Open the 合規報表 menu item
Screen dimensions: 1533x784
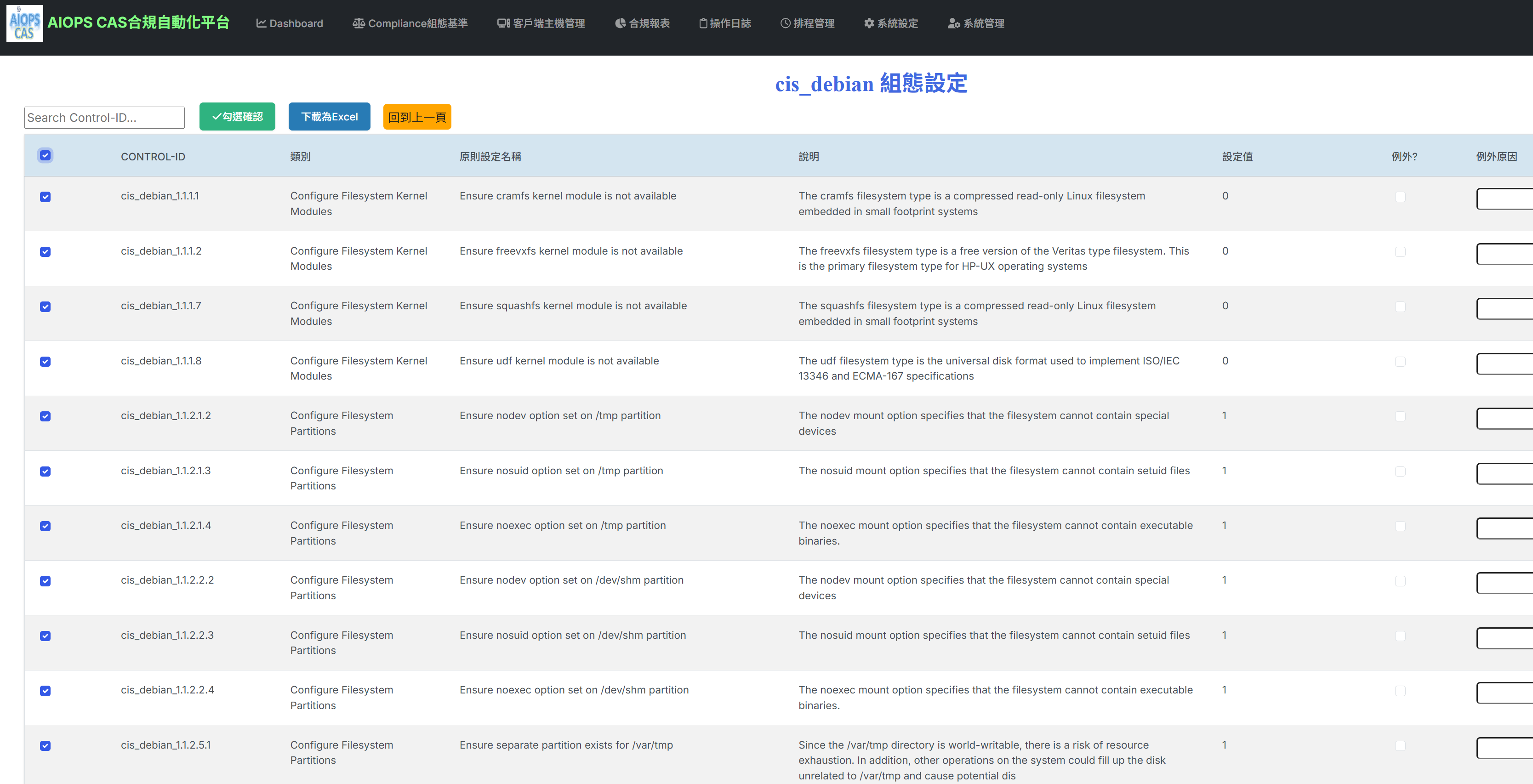tap(649, 23)
